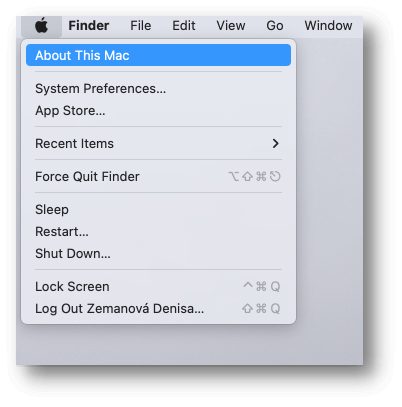This screenshot has width=402, height=407.
Task: Open System Preferences…
Action: coord(158,89)
